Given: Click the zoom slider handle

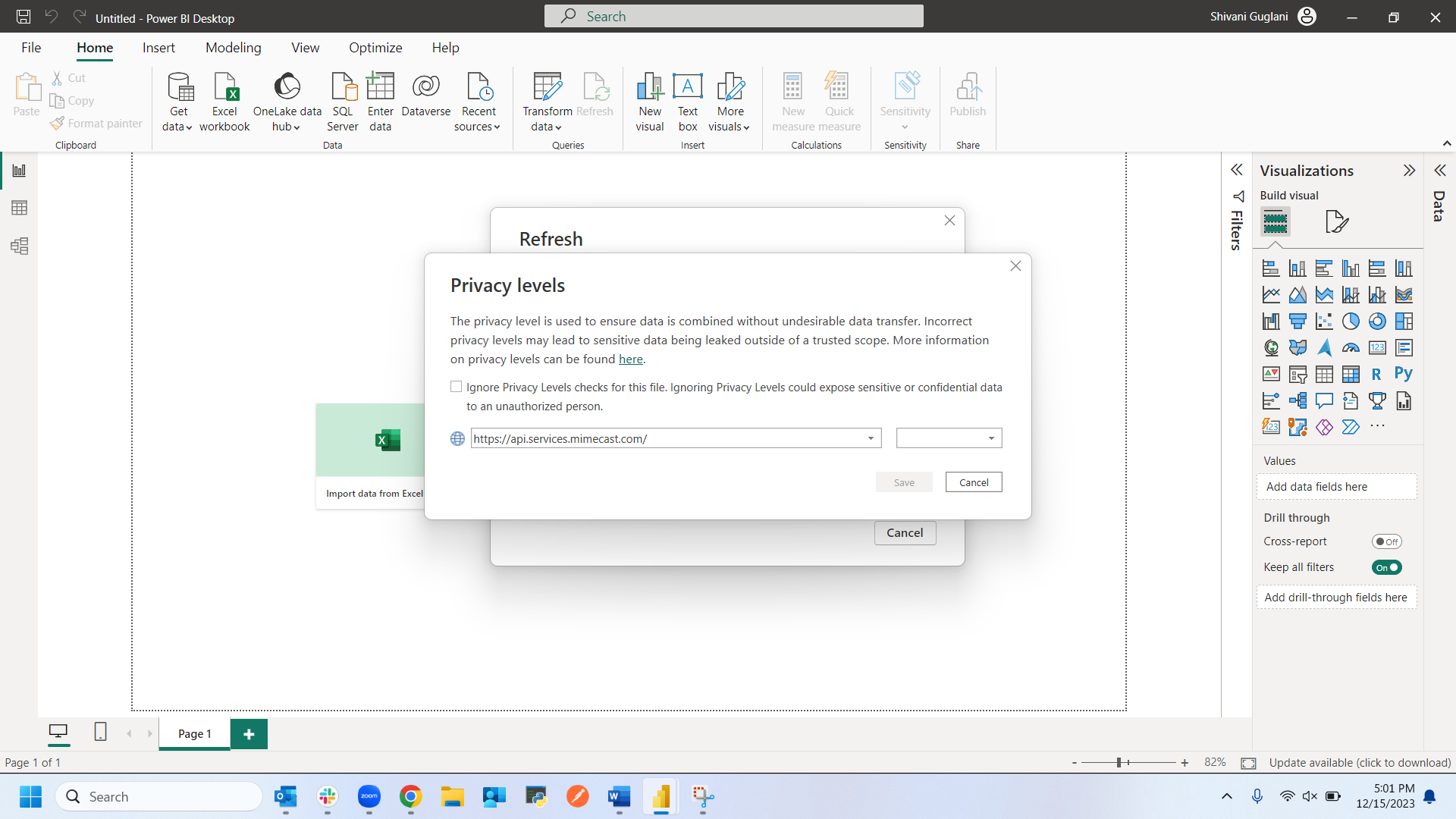Looking at the screenshot, I should click(x=1119, y=762).
